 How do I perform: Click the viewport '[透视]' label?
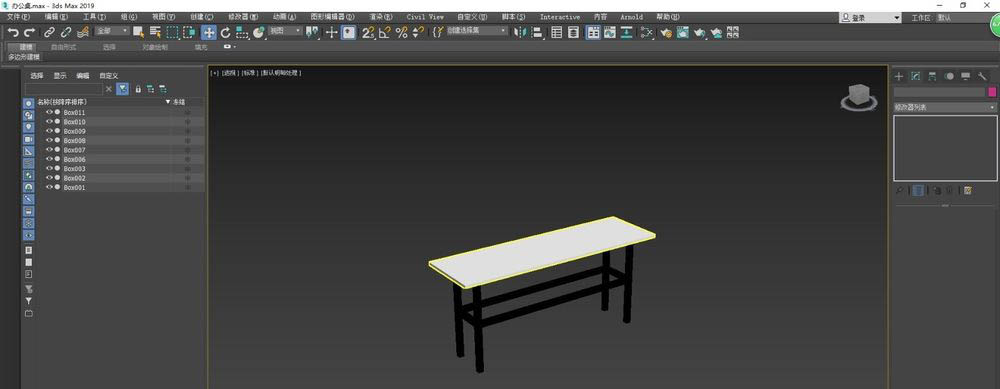[x=230, y=73]
